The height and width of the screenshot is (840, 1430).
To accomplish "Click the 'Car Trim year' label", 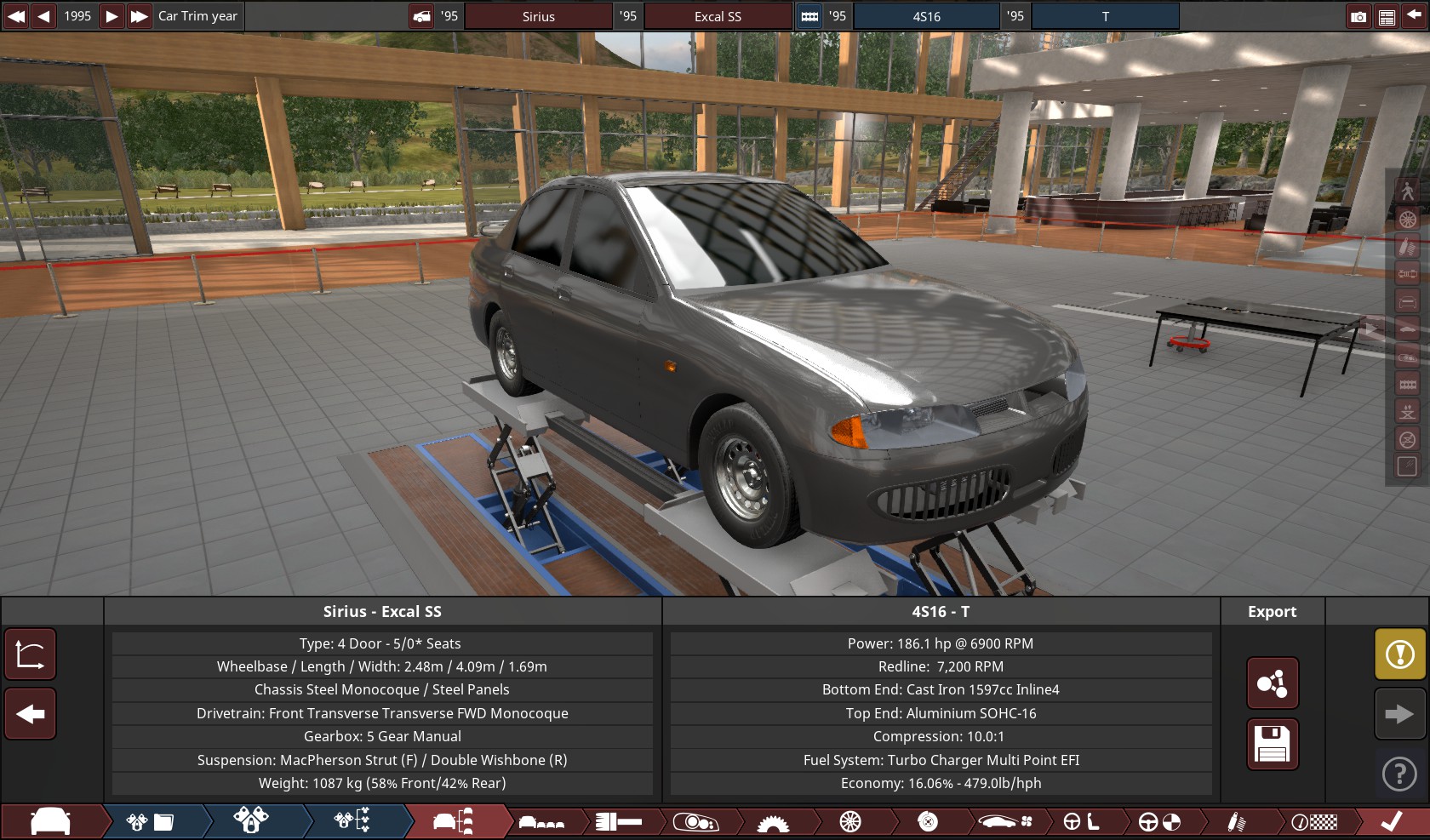I will [x=197, y=16].
